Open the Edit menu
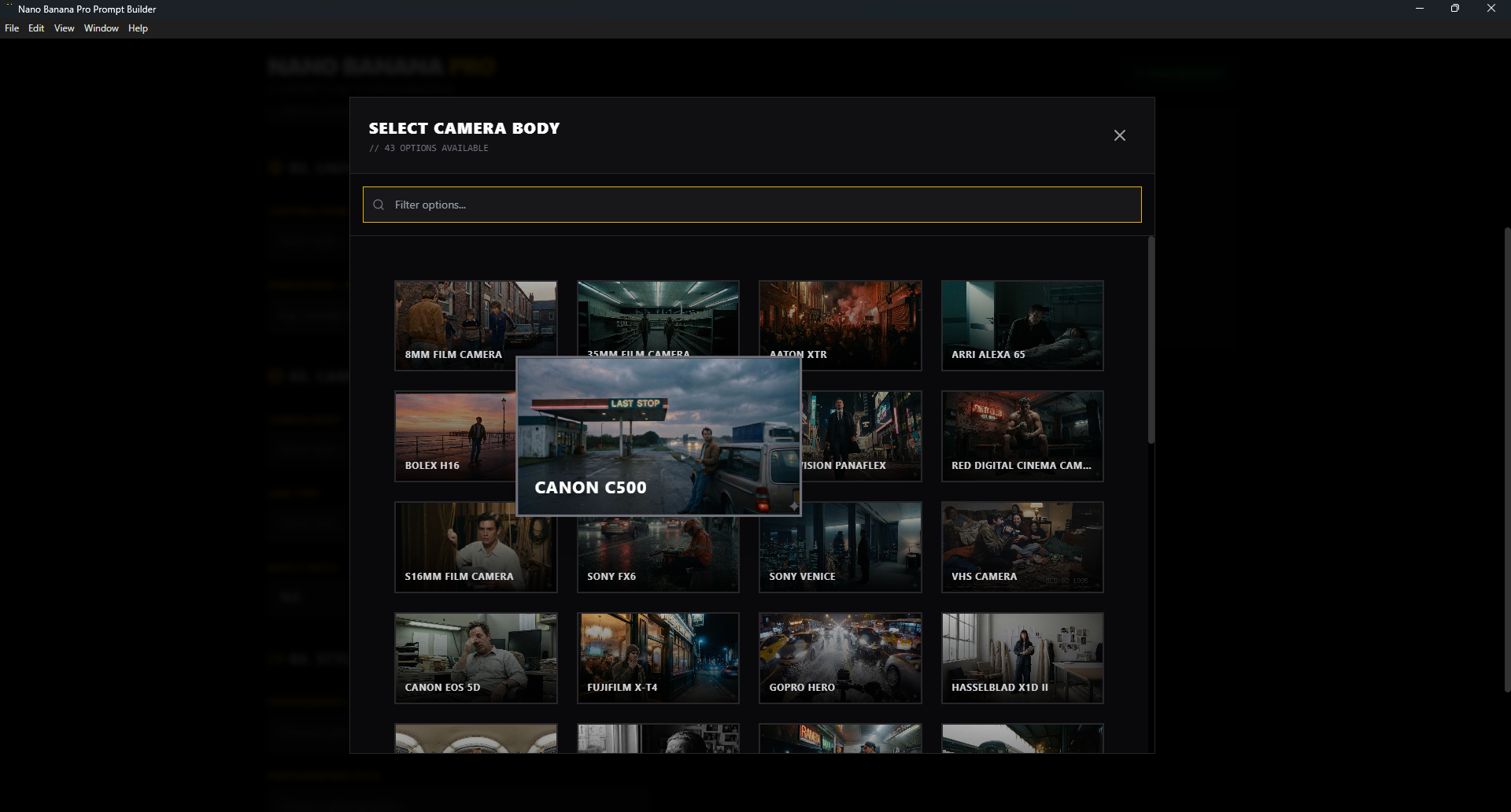Image resolution: width=1511 pixels, height=812 pixels. 36,28
